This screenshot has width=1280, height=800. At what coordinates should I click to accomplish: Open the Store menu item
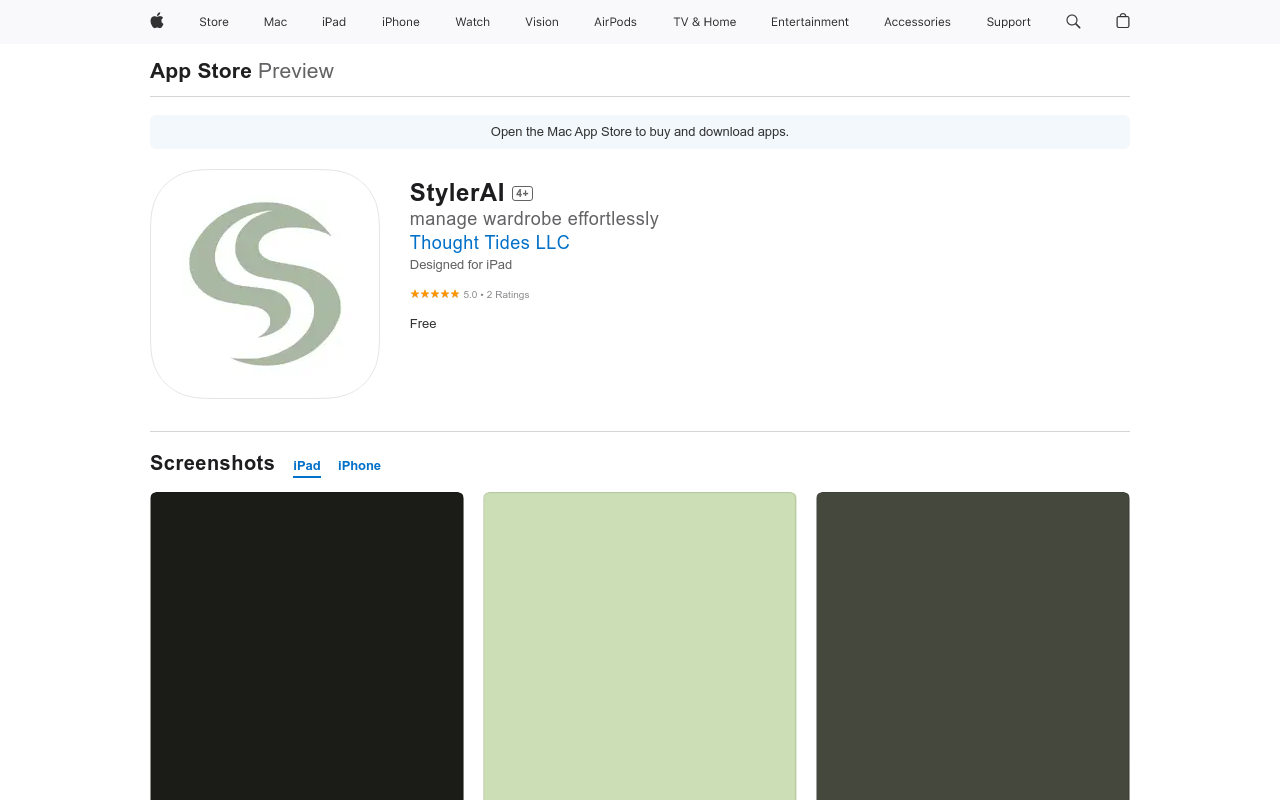[214, 22]
